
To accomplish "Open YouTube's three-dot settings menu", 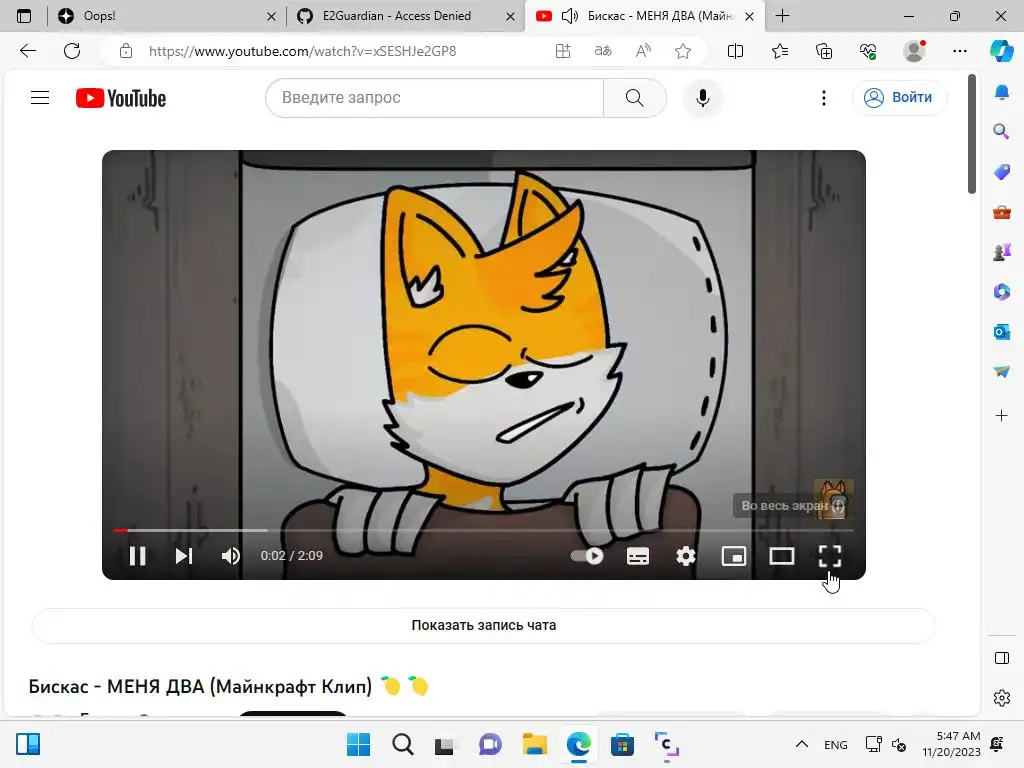I will pyautogui.click(x=824, y=97).
